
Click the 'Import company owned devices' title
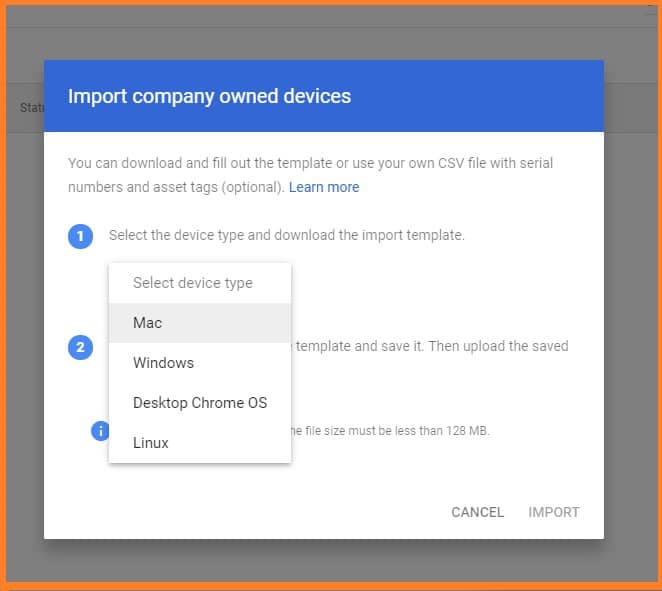(209, 97)
